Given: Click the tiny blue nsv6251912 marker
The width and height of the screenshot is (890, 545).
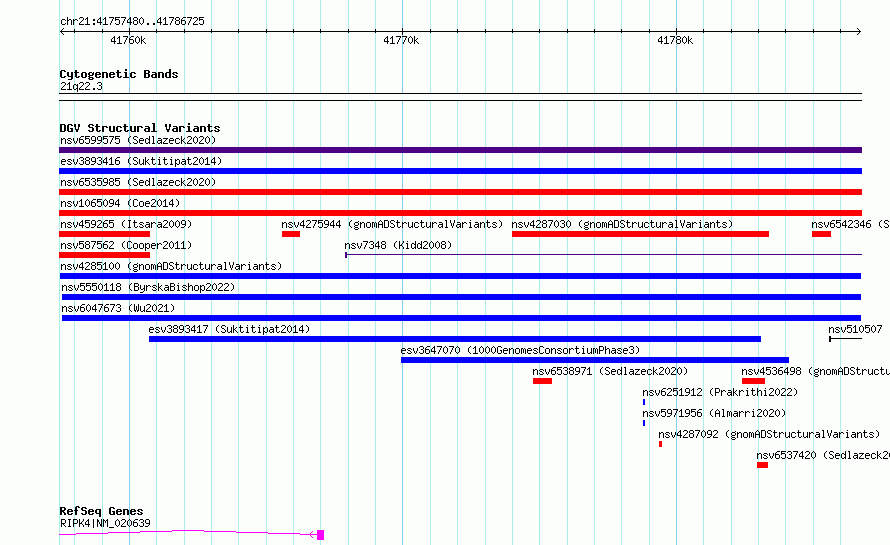Looking at the screenshot, I should coord(644,402).
